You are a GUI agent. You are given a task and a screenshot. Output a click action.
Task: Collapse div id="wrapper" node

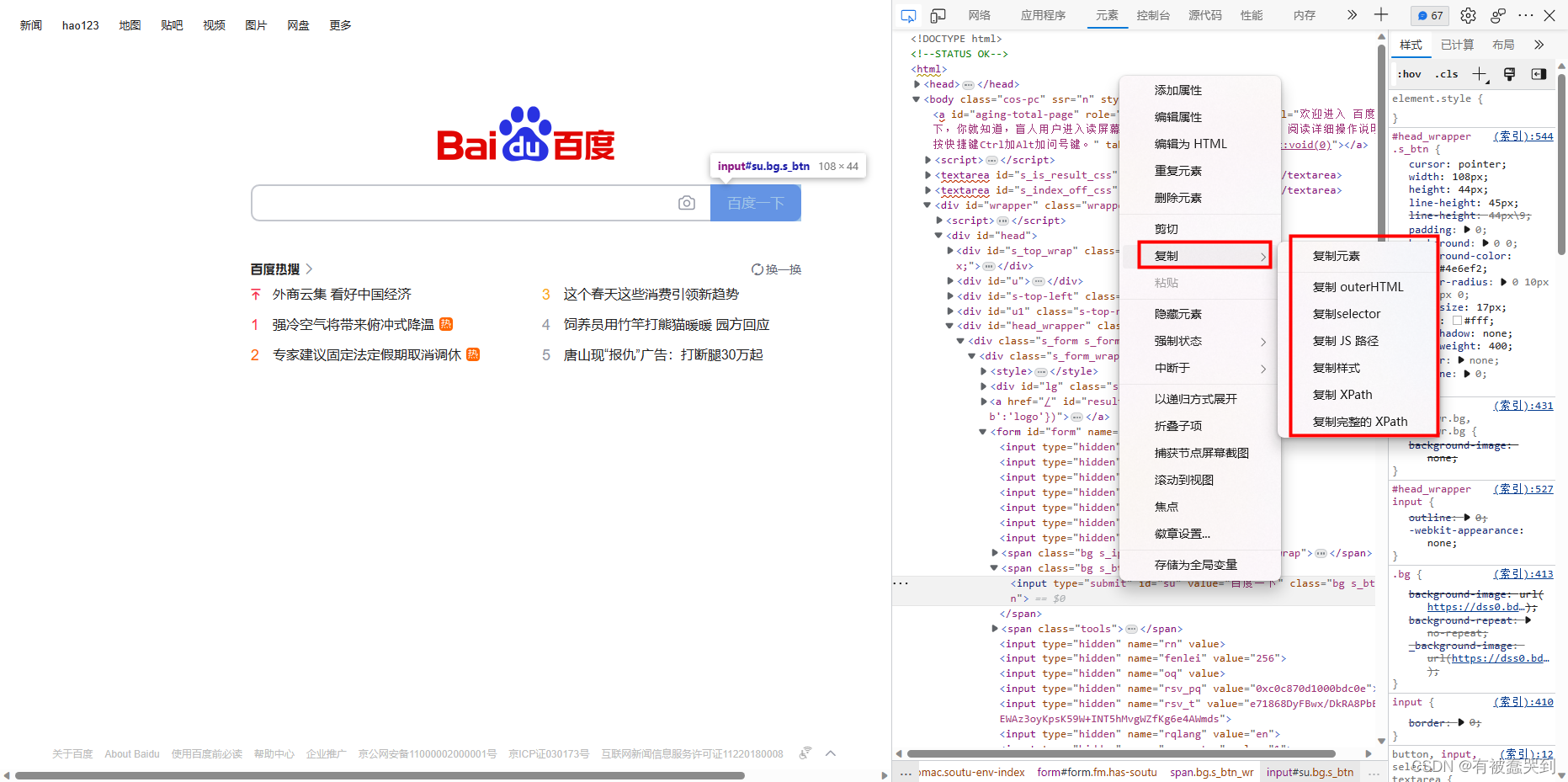(x=928, y=205)
